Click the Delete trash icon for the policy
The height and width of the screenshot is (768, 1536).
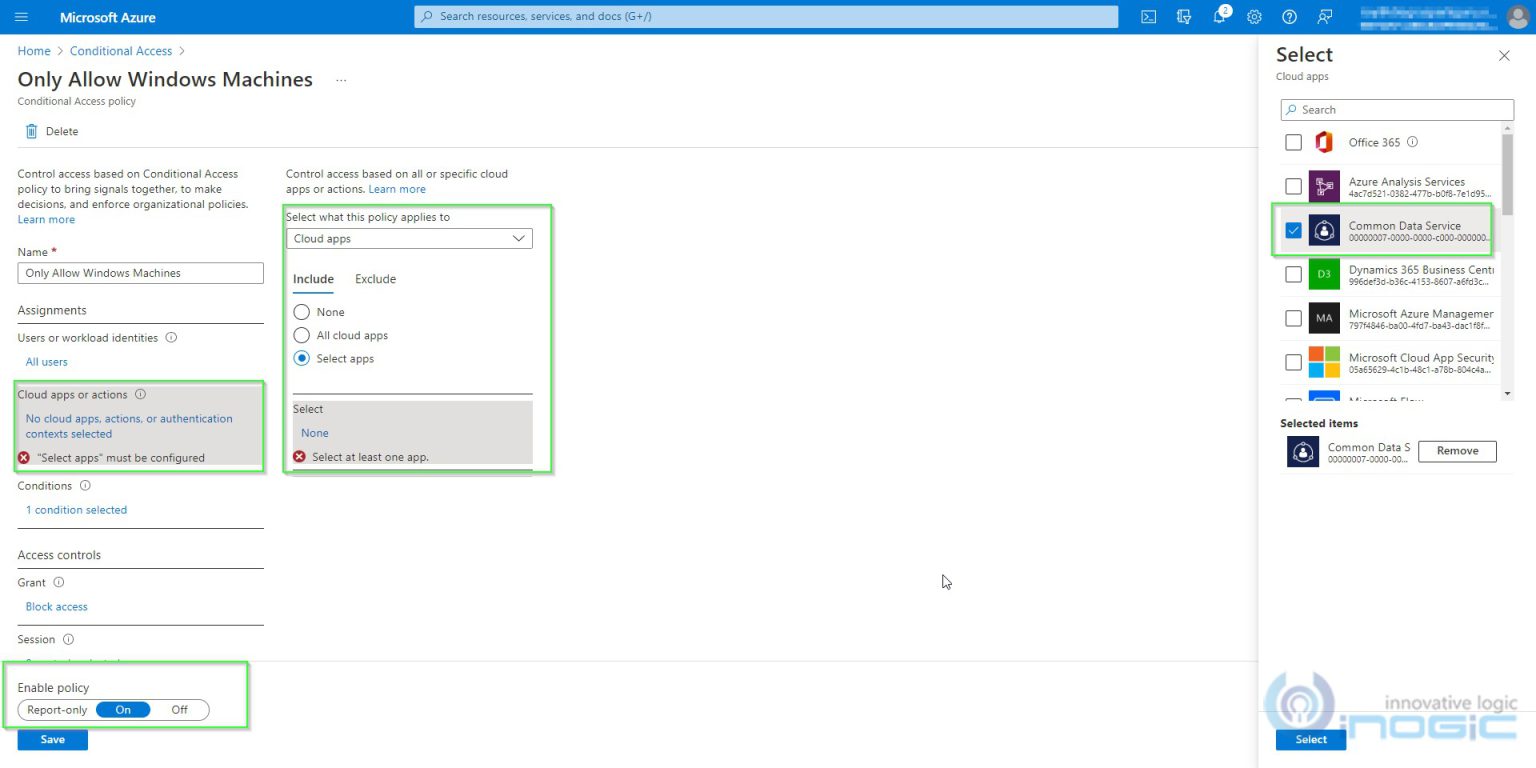click(30, 131)
